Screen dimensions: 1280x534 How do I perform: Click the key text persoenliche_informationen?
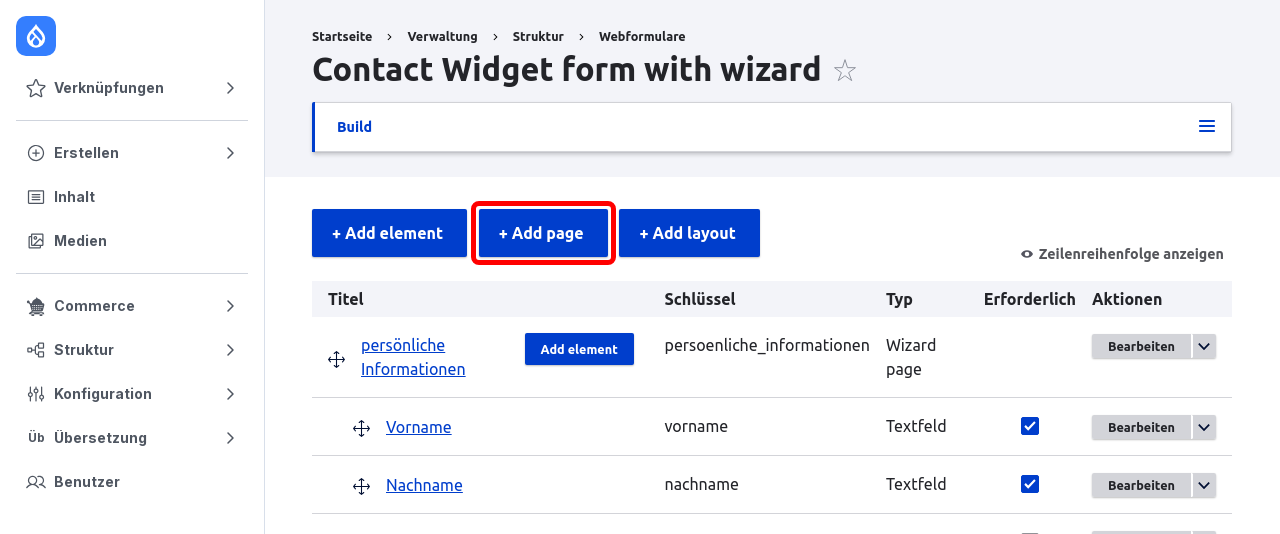(767, 345)
